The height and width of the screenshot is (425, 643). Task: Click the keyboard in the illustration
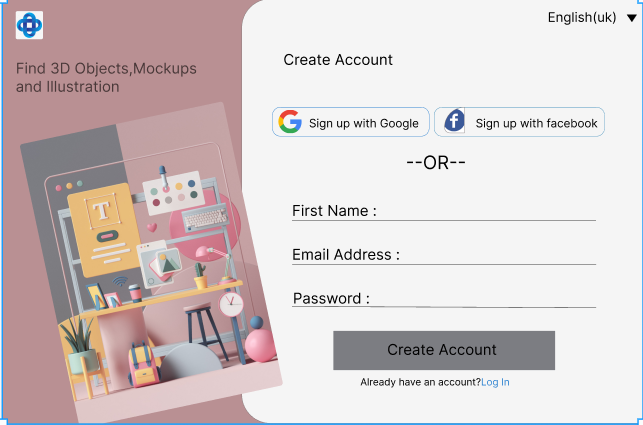pyautogui.click(x=205, y=217)
